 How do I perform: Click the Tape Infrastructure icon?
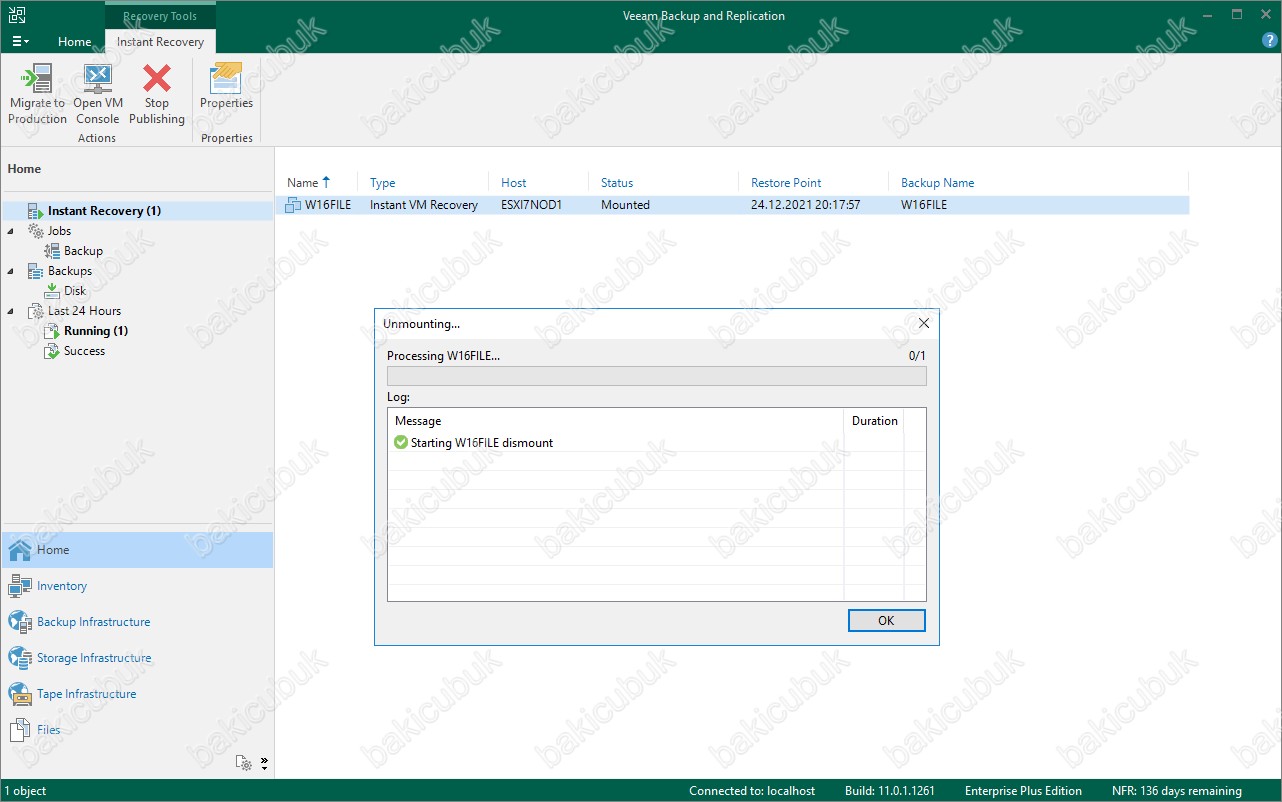[x=20, y=694]
